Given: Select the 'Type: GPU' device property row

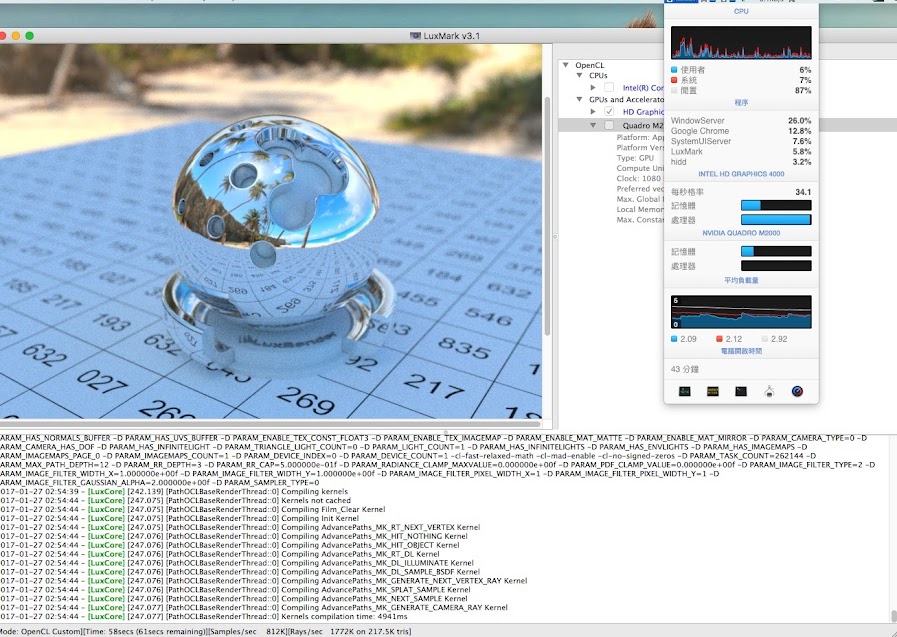Looking at the screenshot, I should click(635, 158).
